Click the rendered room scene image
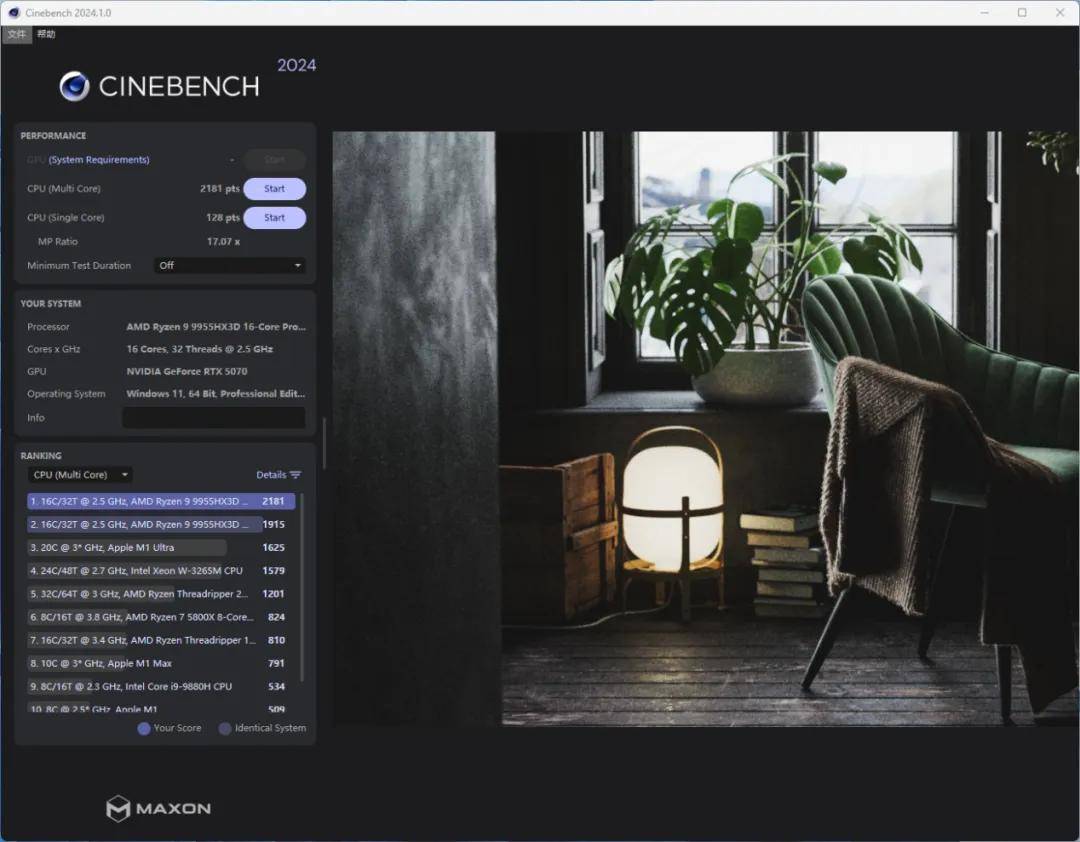This screenshot has width=1080, height=842. (x=705, y=428)
